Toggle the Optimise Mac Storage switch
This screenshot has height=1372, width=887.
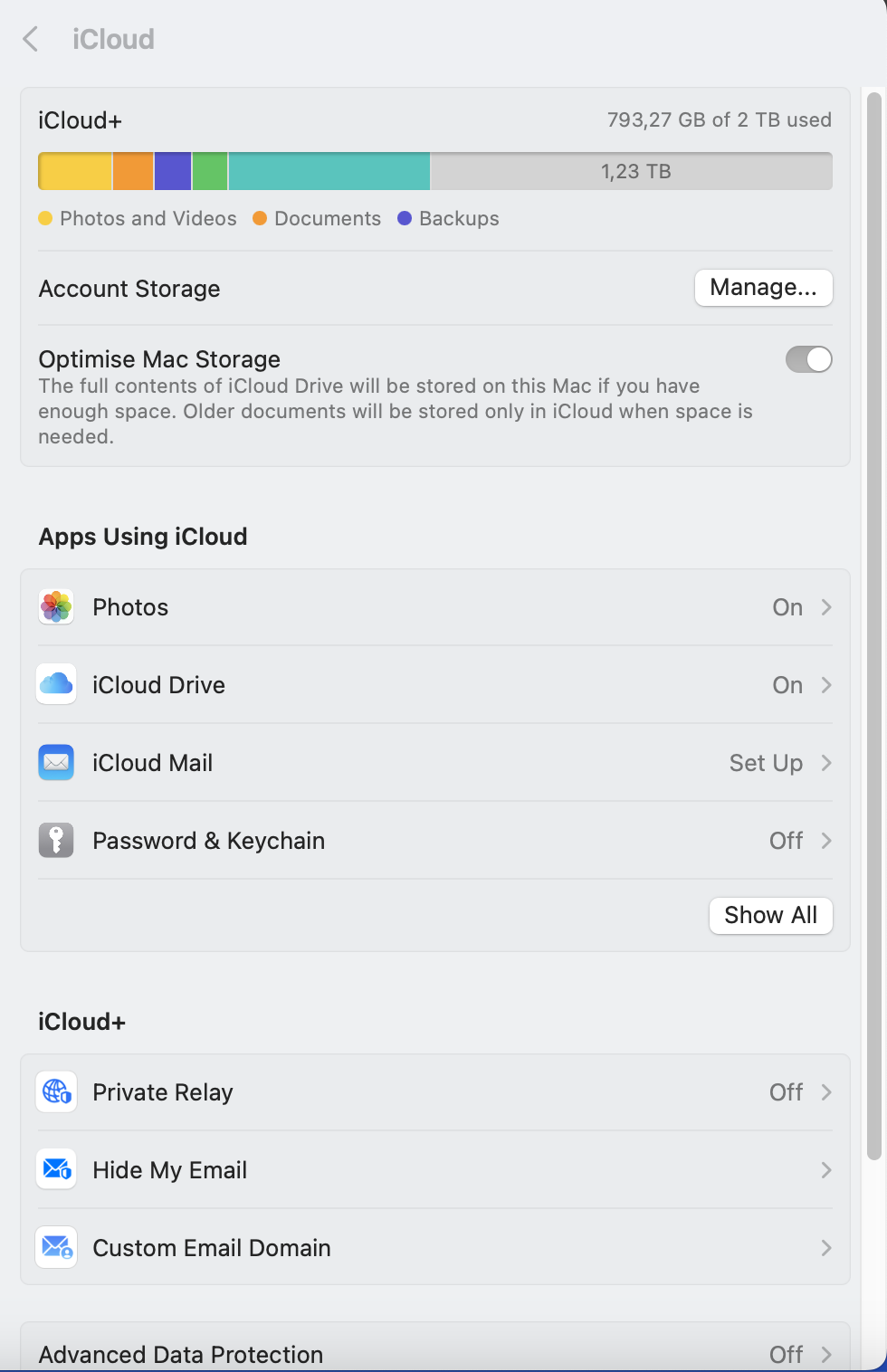[x=808, y=359]
